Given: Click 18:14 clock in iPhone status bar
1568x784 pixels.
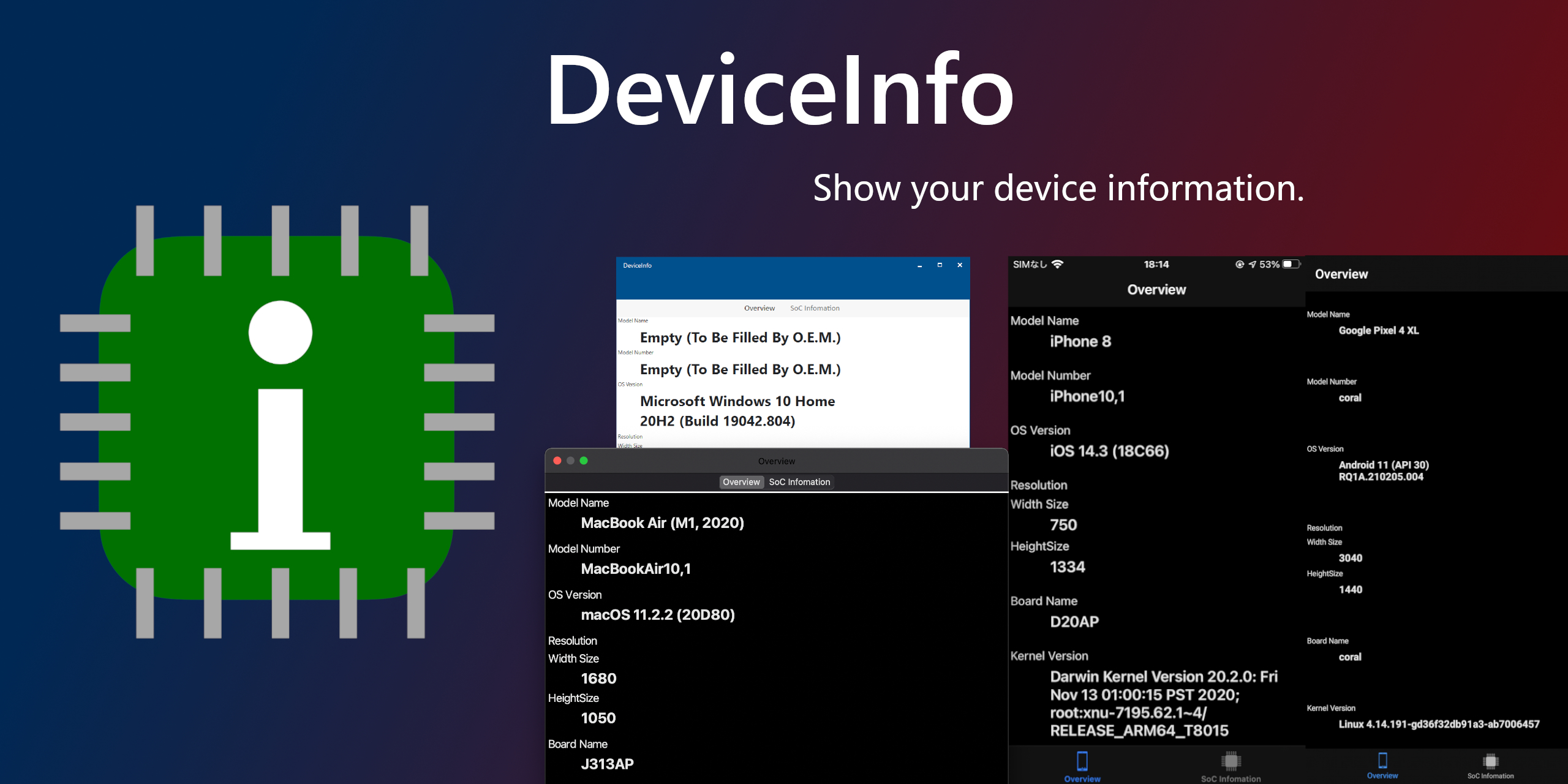Looking at the screenshot, I should point(1156,265).
